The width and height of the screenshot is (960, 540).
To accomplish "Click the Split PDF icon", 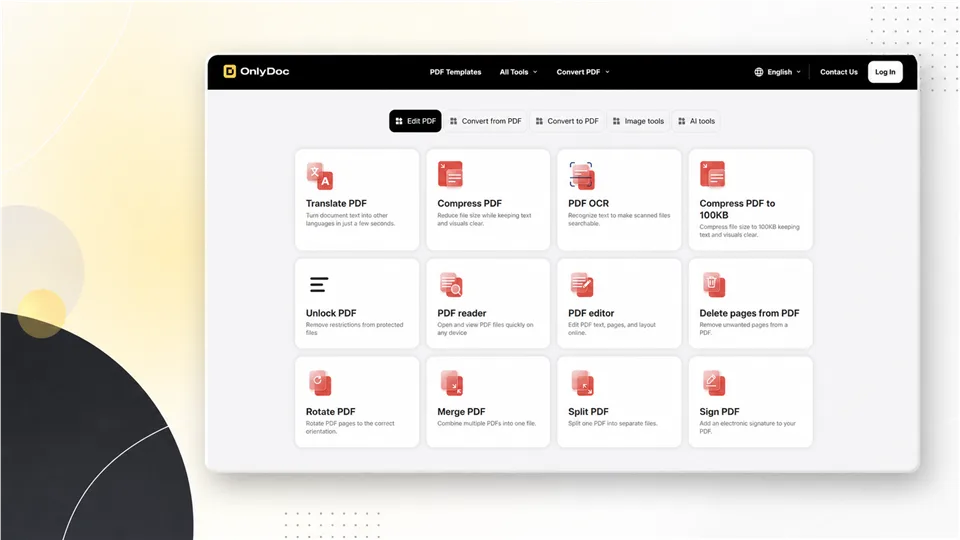I will click(x=582, y=383).
